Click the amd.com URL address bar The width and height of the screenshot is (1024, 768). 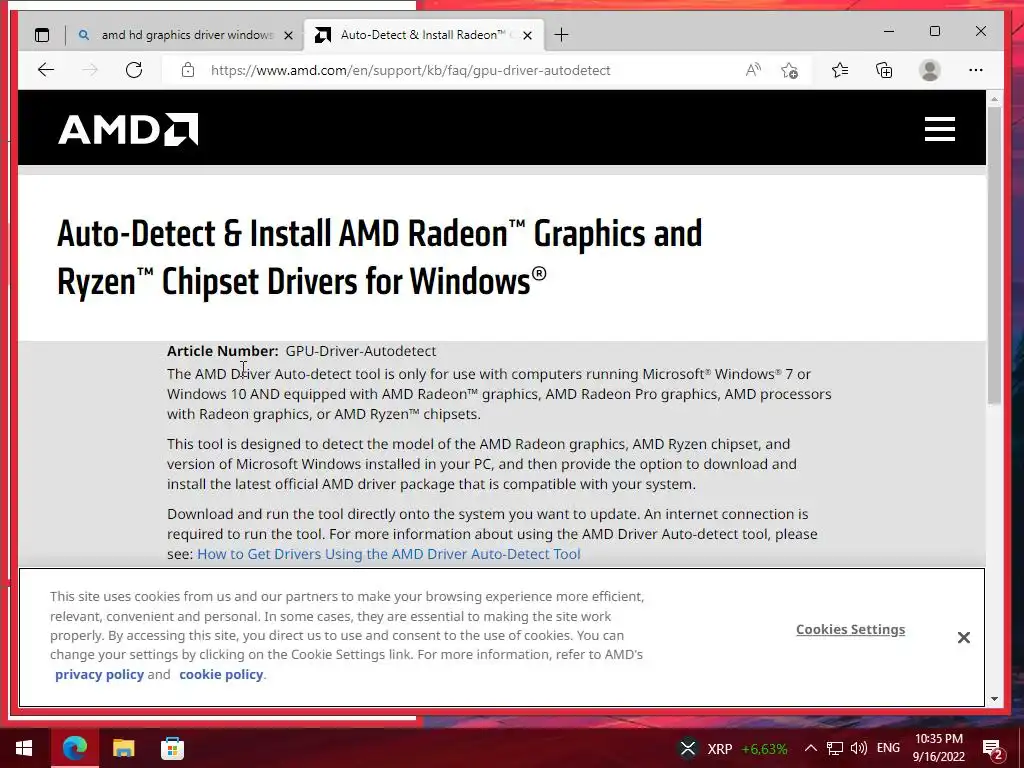[x=410, y=70]
